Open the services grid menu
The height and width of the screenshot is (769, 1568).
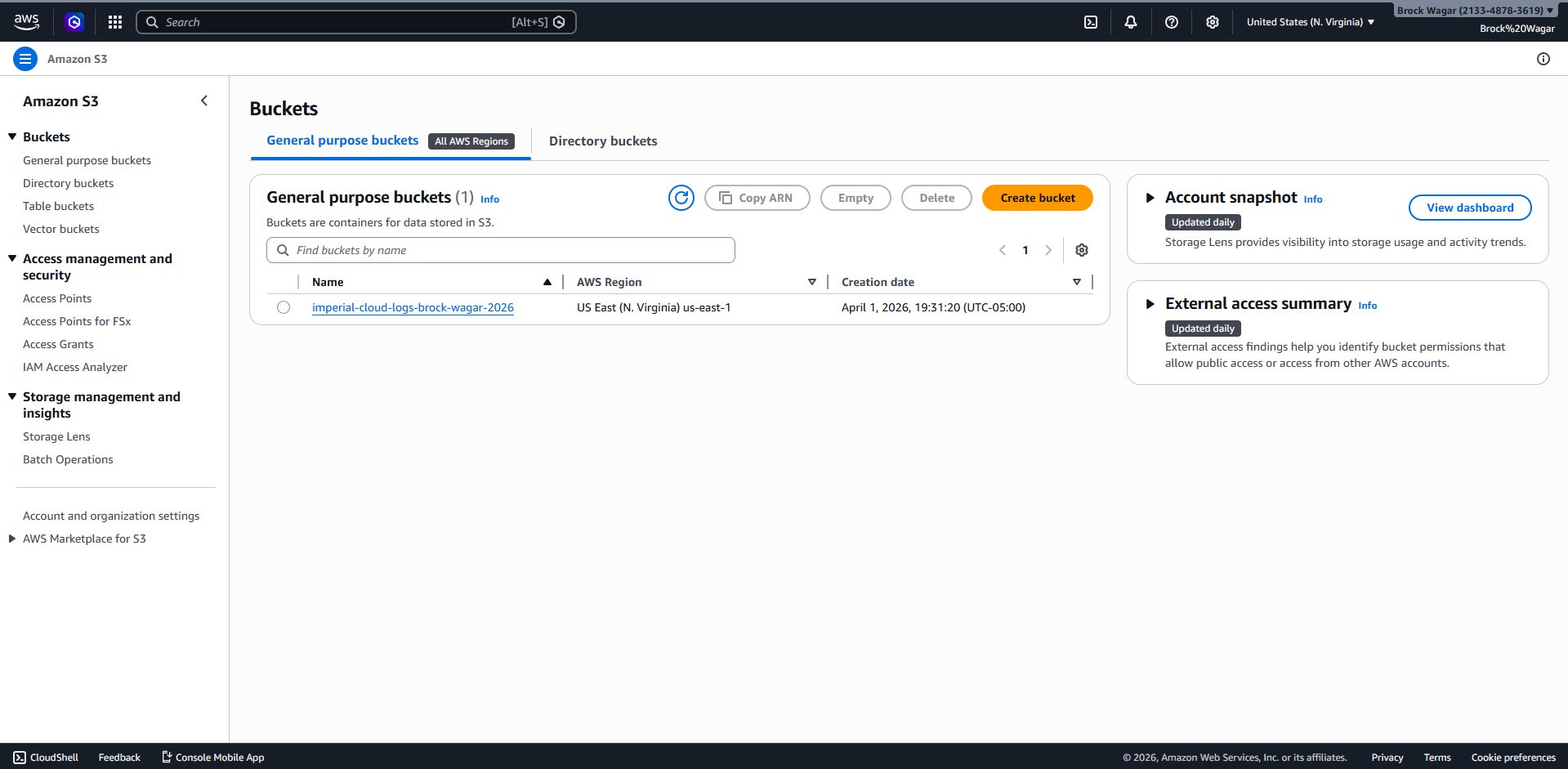(115, 22)
